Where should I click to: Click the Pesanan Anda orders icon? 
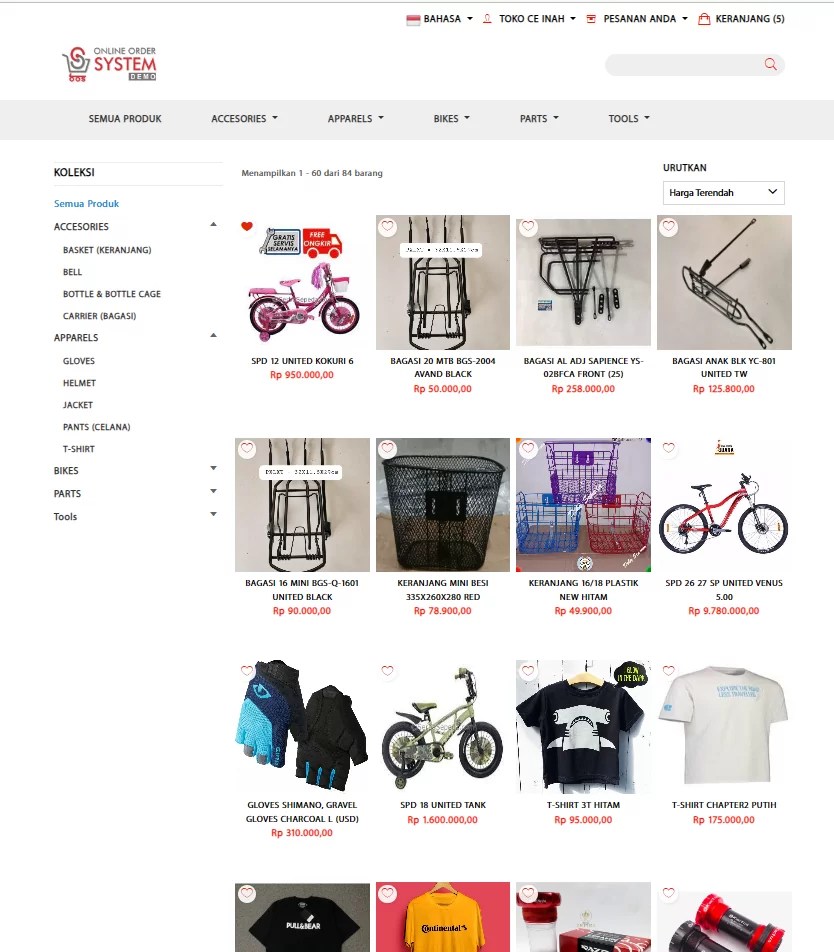point(591,19)
